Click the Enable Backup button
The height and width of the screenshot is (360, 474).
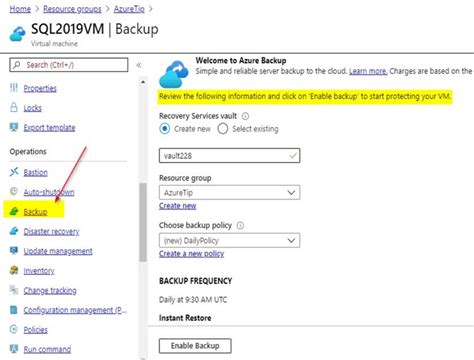(x=195, y=346)
